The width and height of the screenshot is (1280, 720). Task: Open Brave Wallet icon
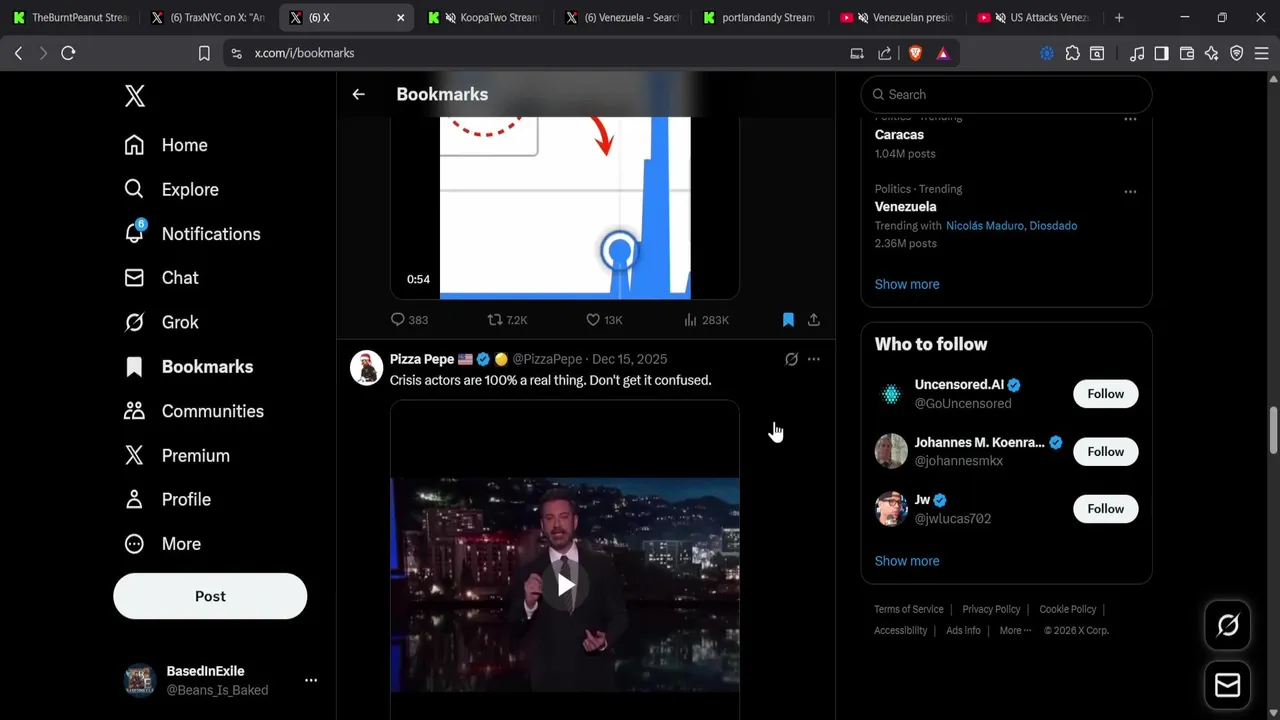coord(1187,53)
